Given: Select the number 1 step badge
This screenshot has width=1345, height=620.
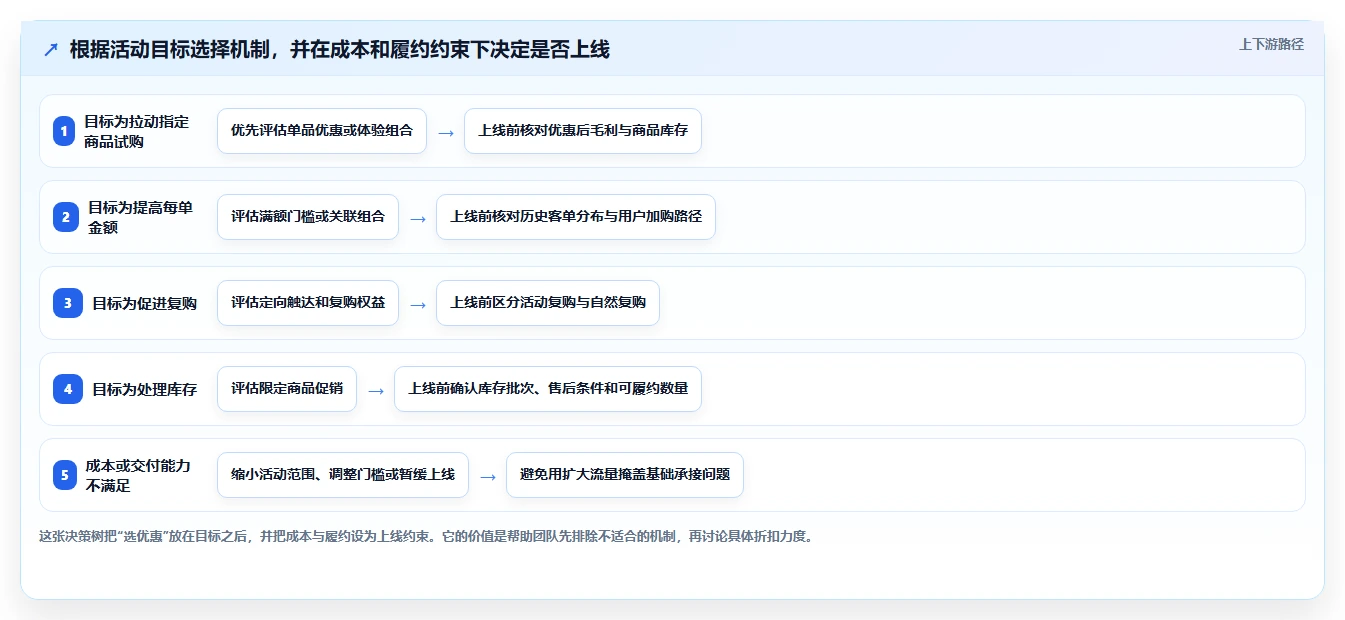Looking at the screenshot, I should click(64, 131).
